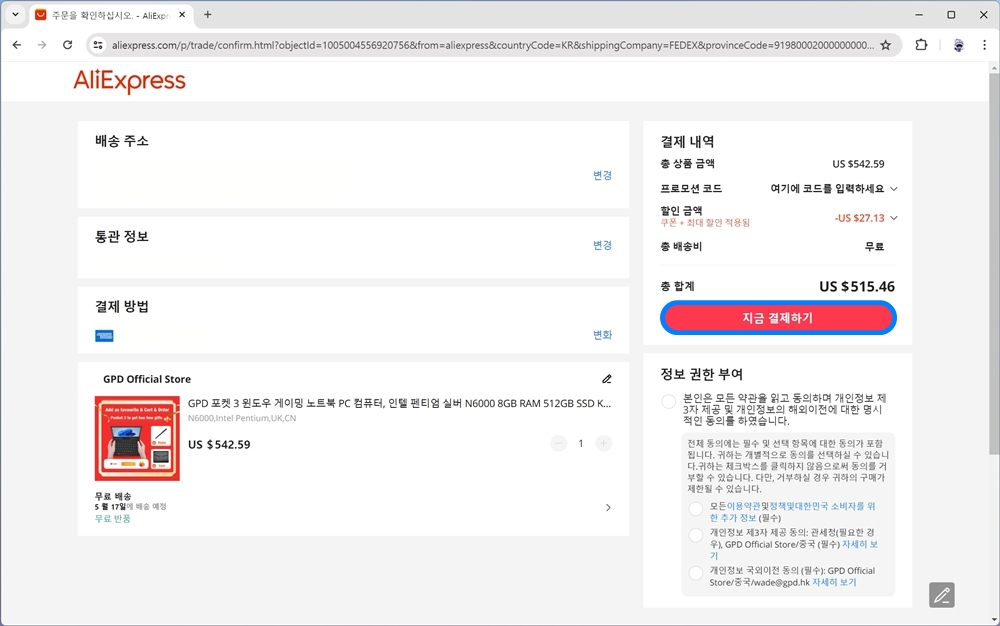Click the N6000,Intel Pentium,UK,CN variant text
This screenshot has width=1000, height=626.
tap(242, 418)
